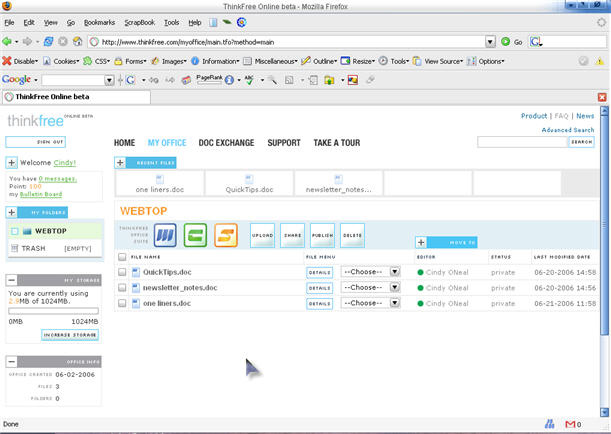Open the ScrapBook menu
Image resolution: width=611 pixels, height=434 pixels.
tap(140, 23)
